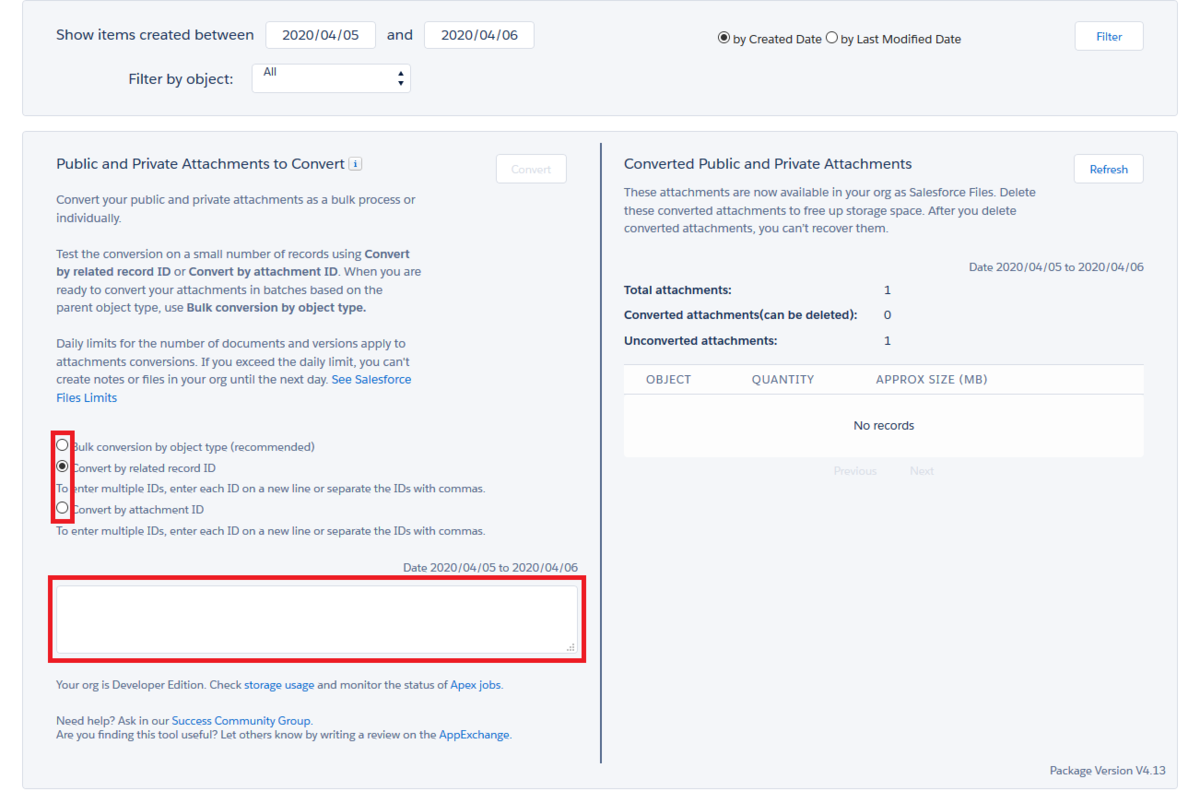Open the info icon beside Attachments to Convert
The width and height of the screenshot is (1200, 803).
pos(355,164)
